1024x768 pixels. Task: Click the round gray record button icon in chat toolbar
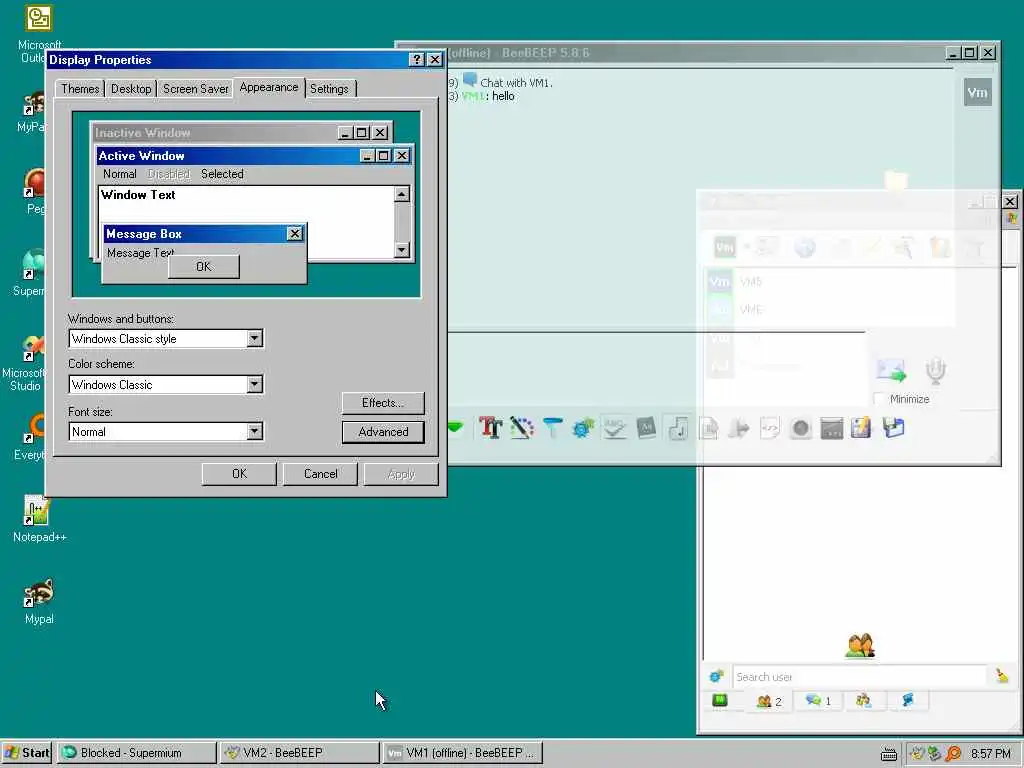click(801, 428)
